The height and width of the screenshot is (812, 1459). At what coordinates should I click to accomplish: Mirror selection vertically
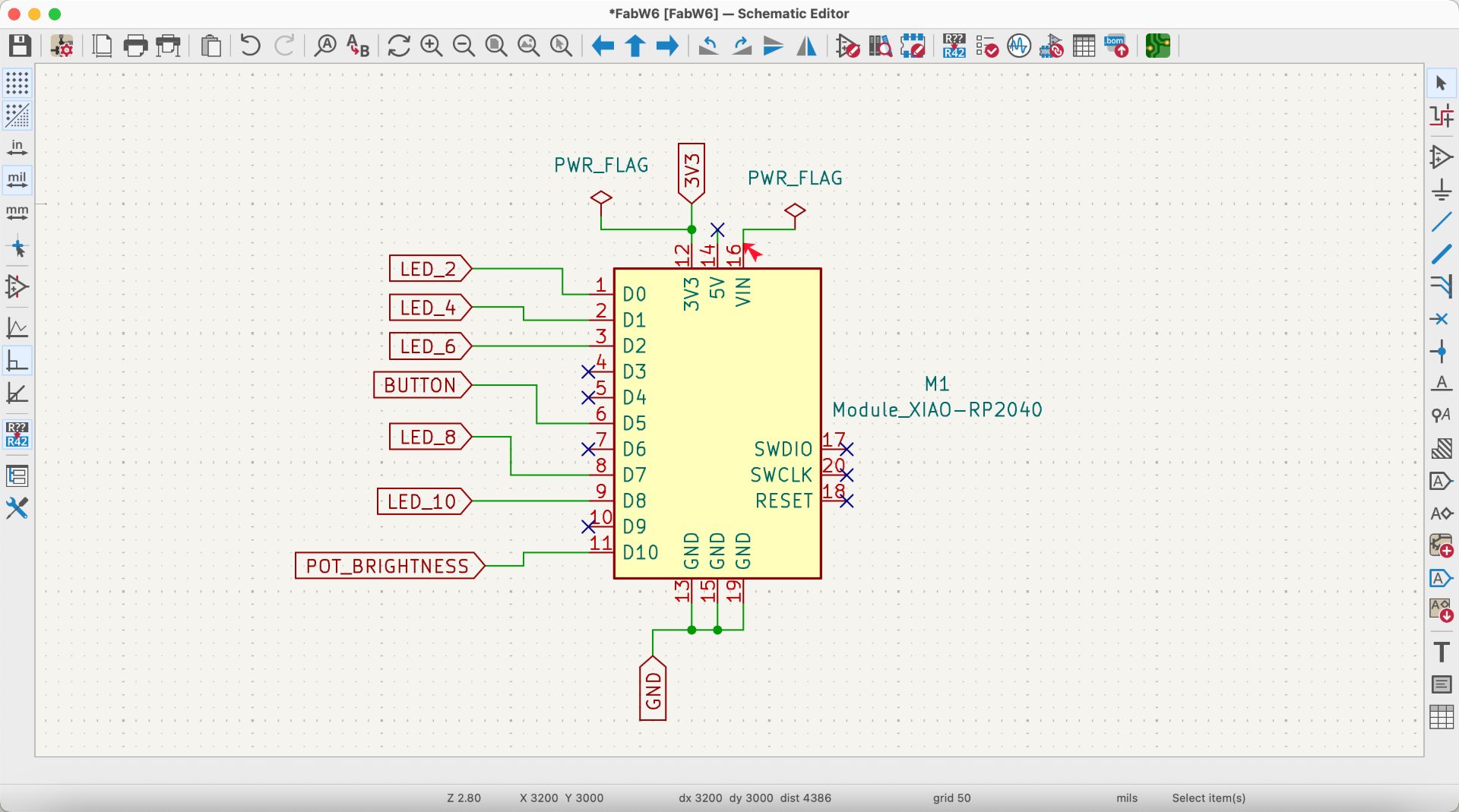click(774, 46)
